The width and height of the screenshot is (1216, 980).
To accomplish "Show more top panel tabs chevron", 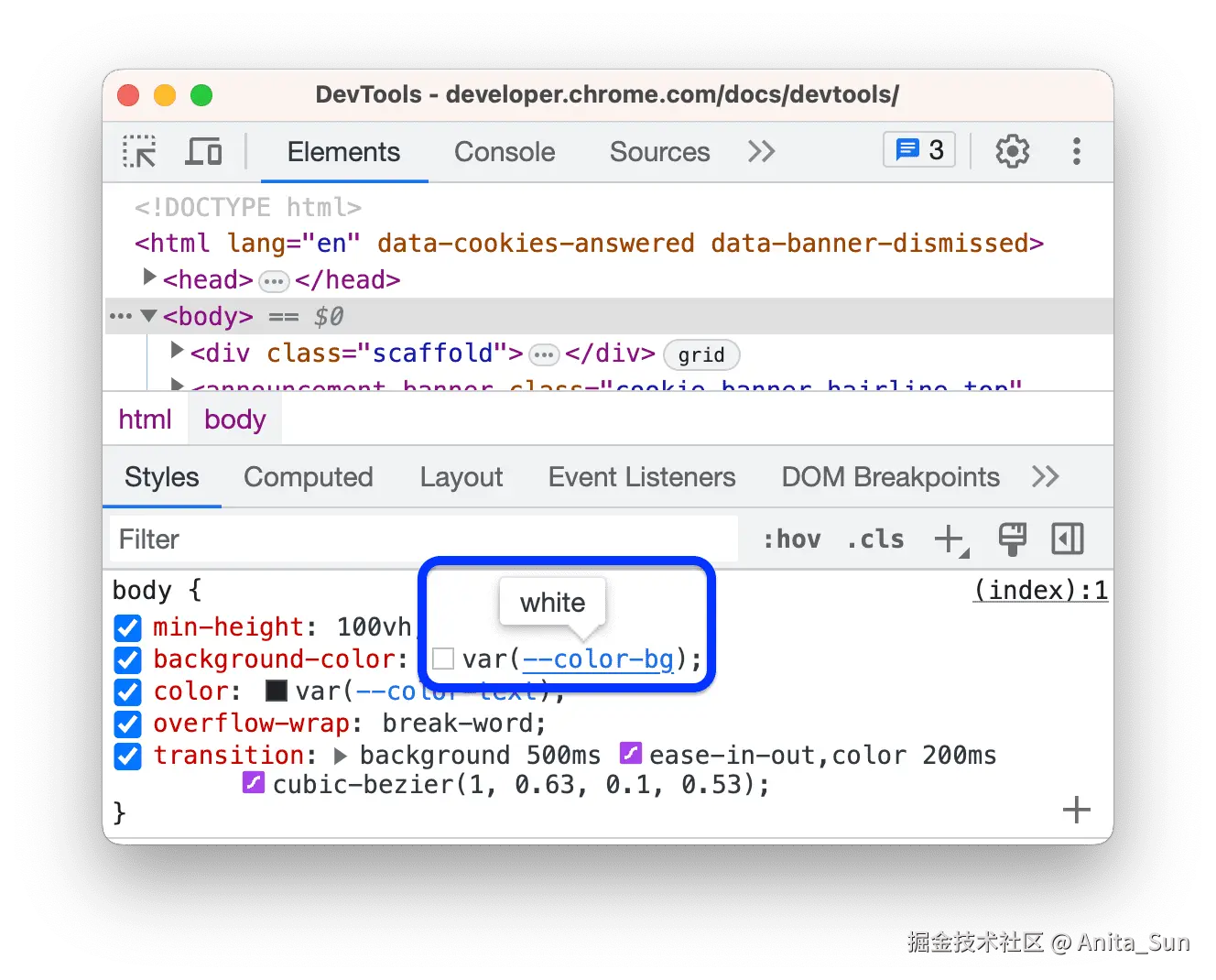I will 761,151.
